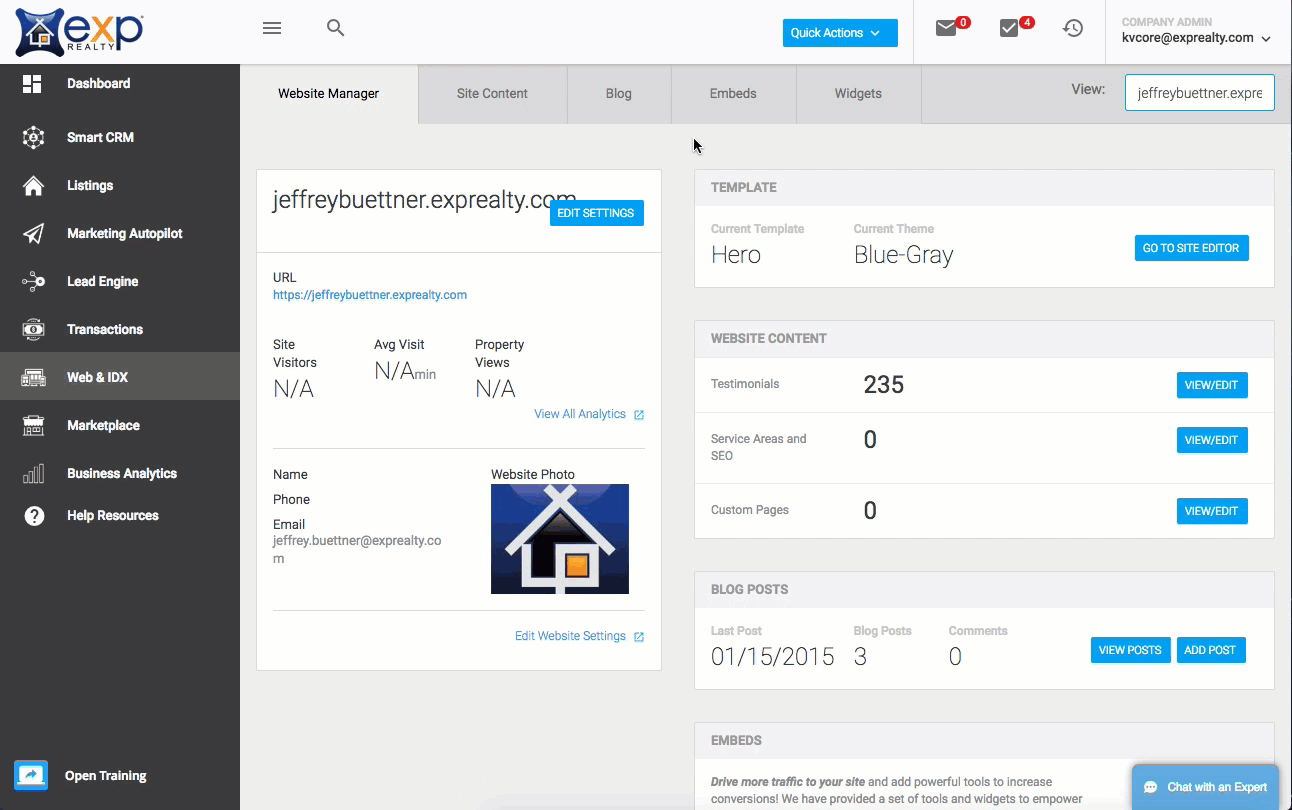Image resolution: width=1292 pixels, height=810 pixels.
Task: Click the Open Training link
Action: [106, 776]
